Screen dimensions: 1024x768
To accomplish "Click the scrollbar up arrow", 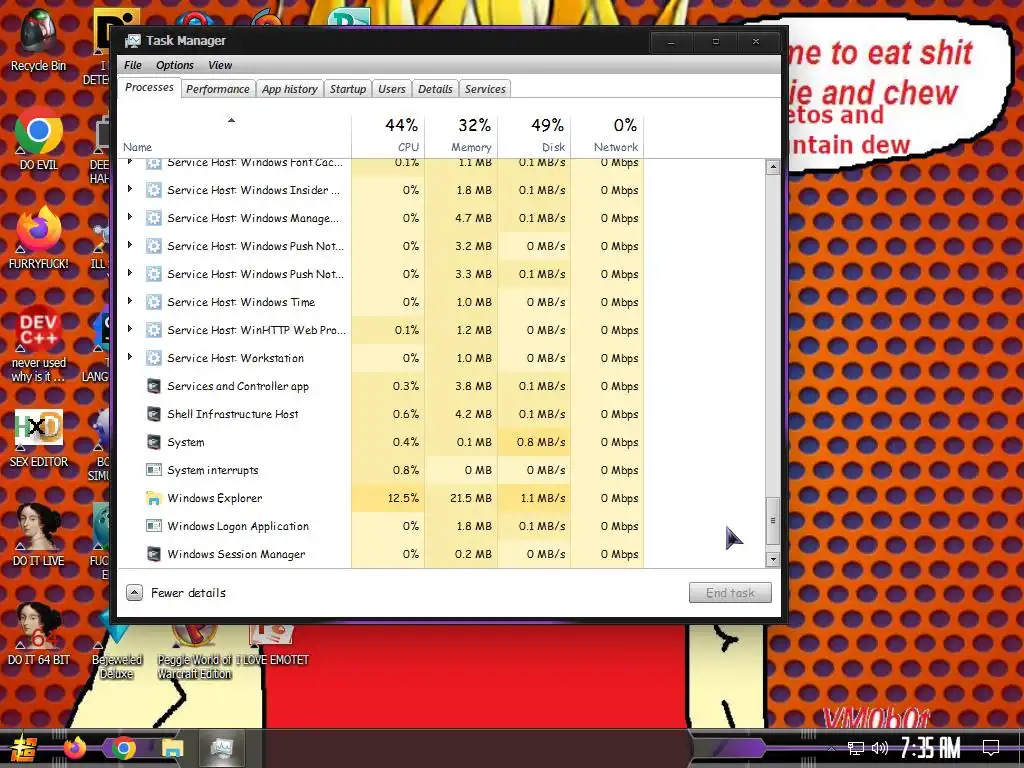I will (x=773, y=167).
